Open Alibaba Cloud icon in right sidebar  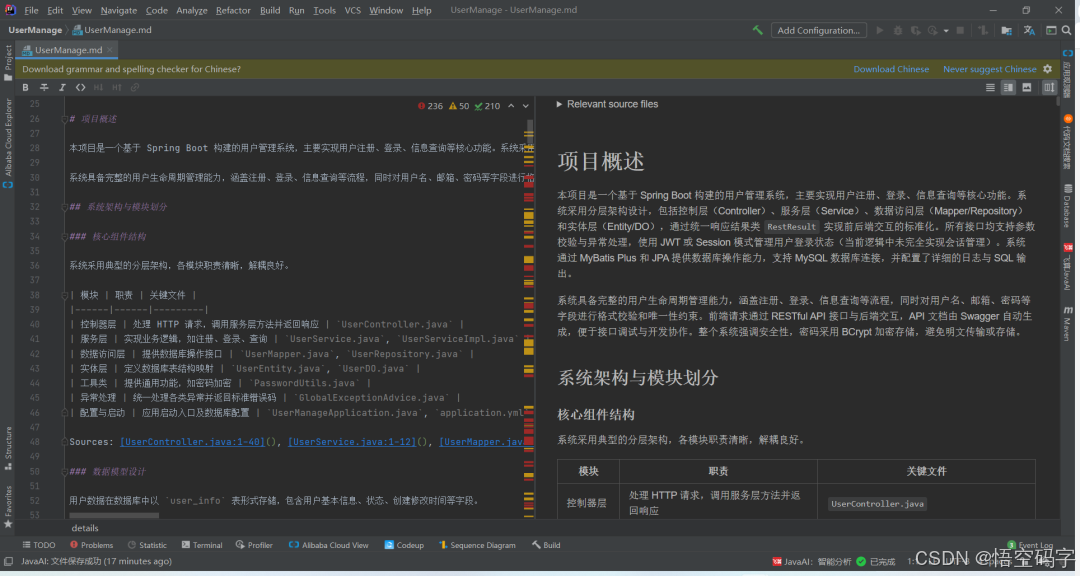1068,53
